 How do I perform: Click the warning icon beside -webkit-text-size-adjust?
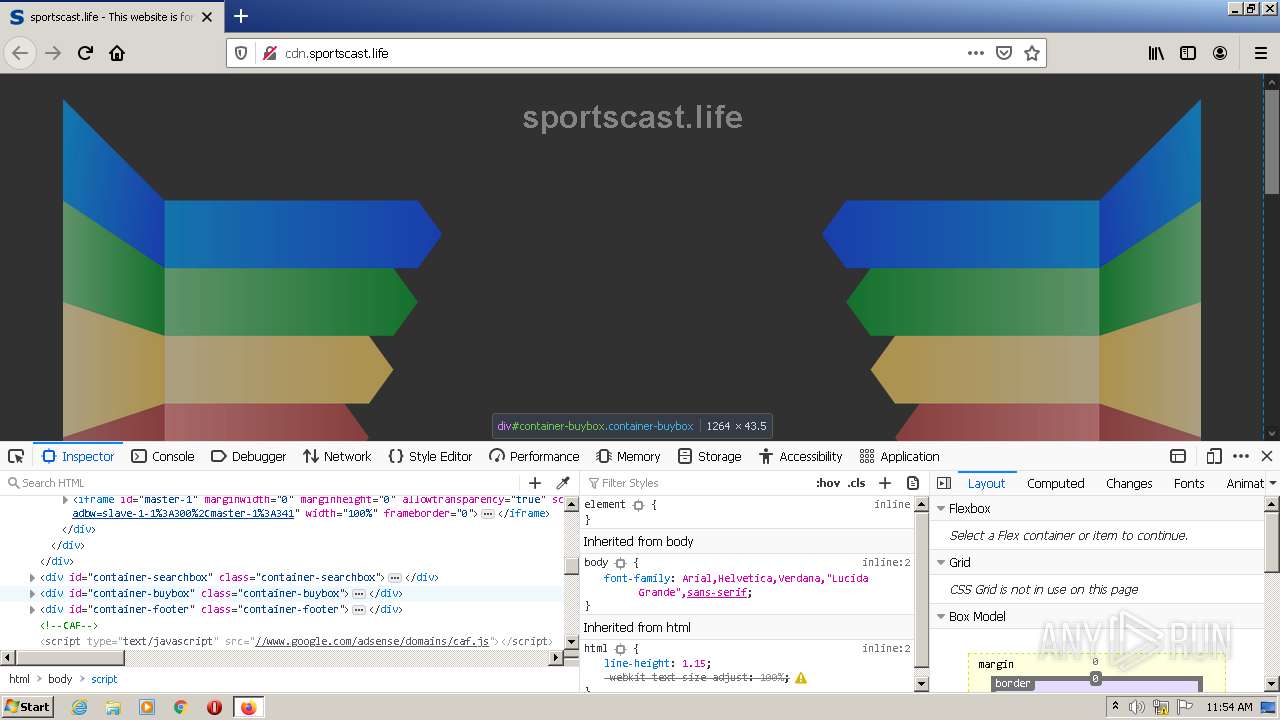tap(801, 678)
